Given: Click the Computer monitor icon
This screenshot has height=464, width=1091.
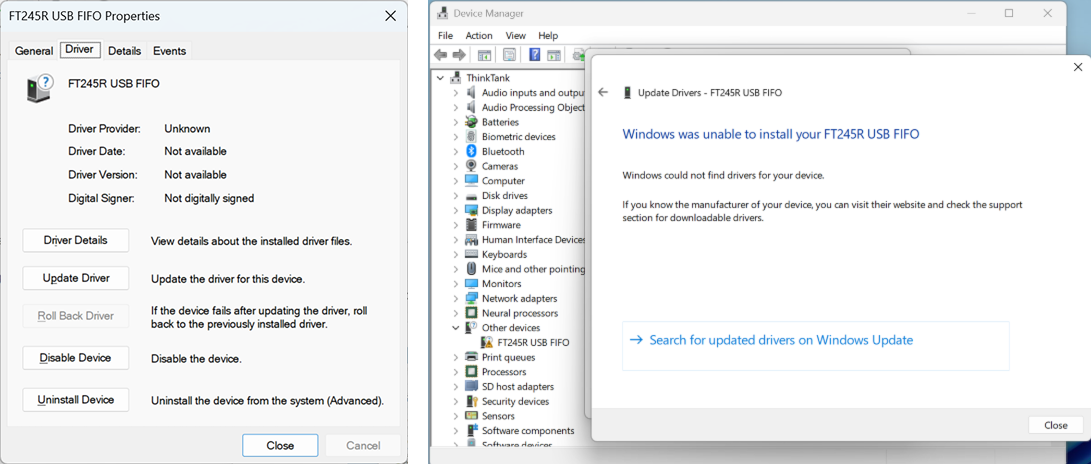Looking at the screenshot, I should click(471, 181).
